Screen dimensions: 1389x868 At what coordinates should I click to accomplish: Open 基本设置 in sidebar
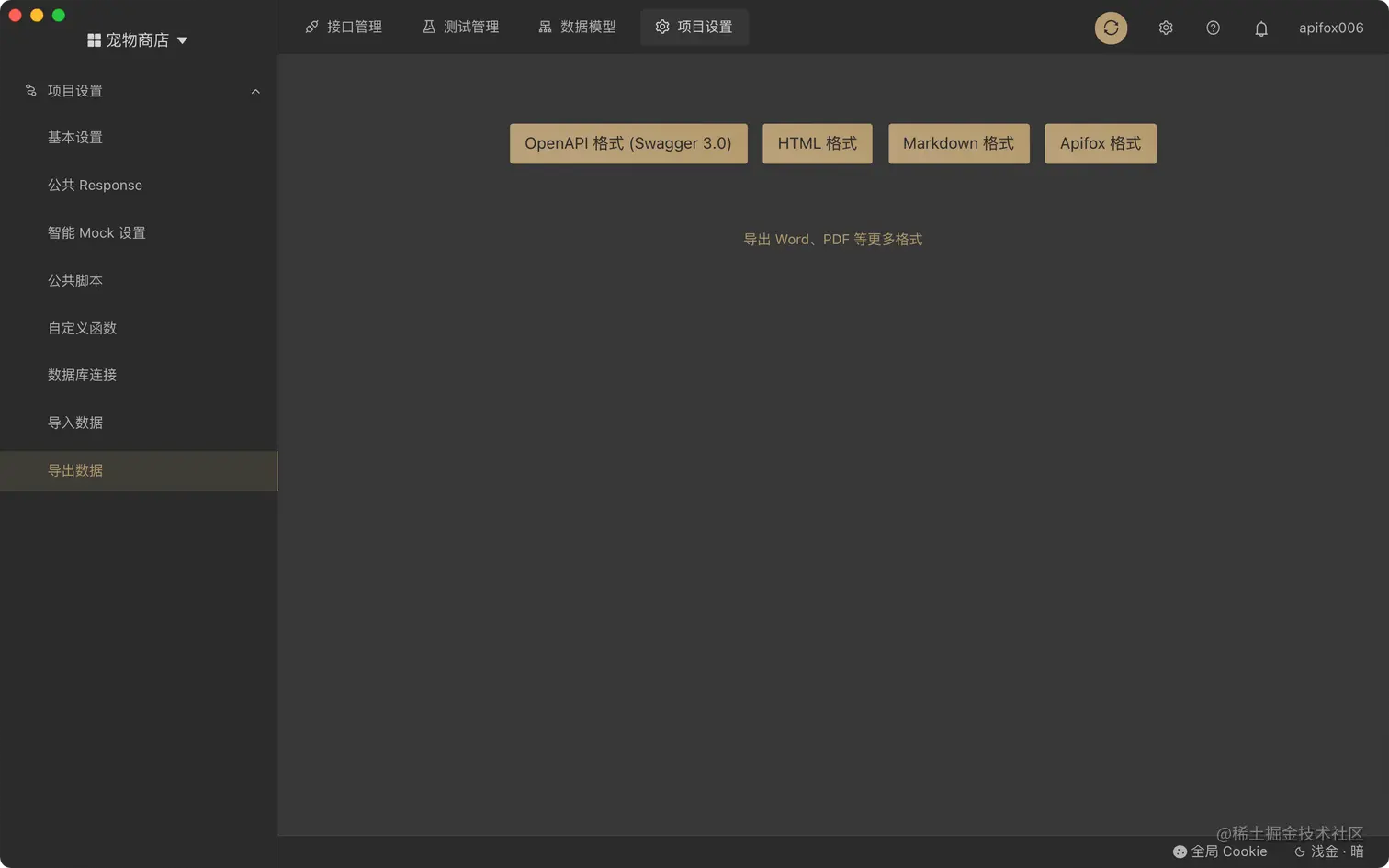(x=138, y=138)
